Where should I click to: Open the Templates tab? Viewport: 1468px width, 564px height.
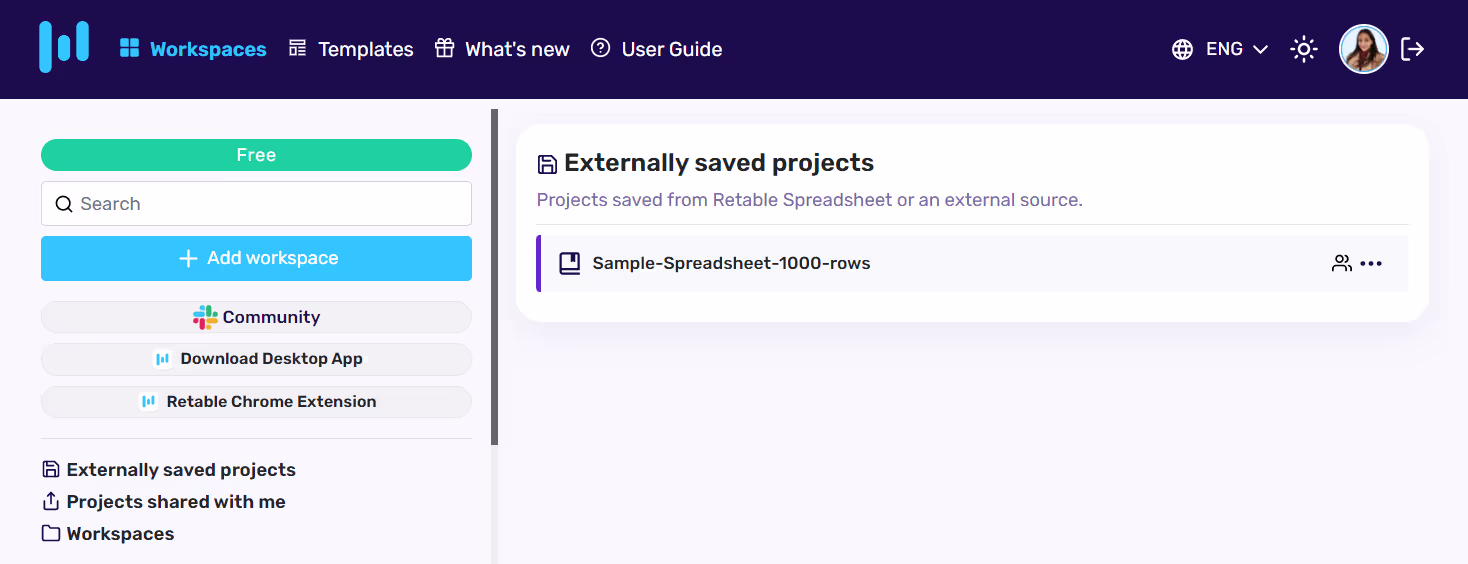(x=351, y=49)
